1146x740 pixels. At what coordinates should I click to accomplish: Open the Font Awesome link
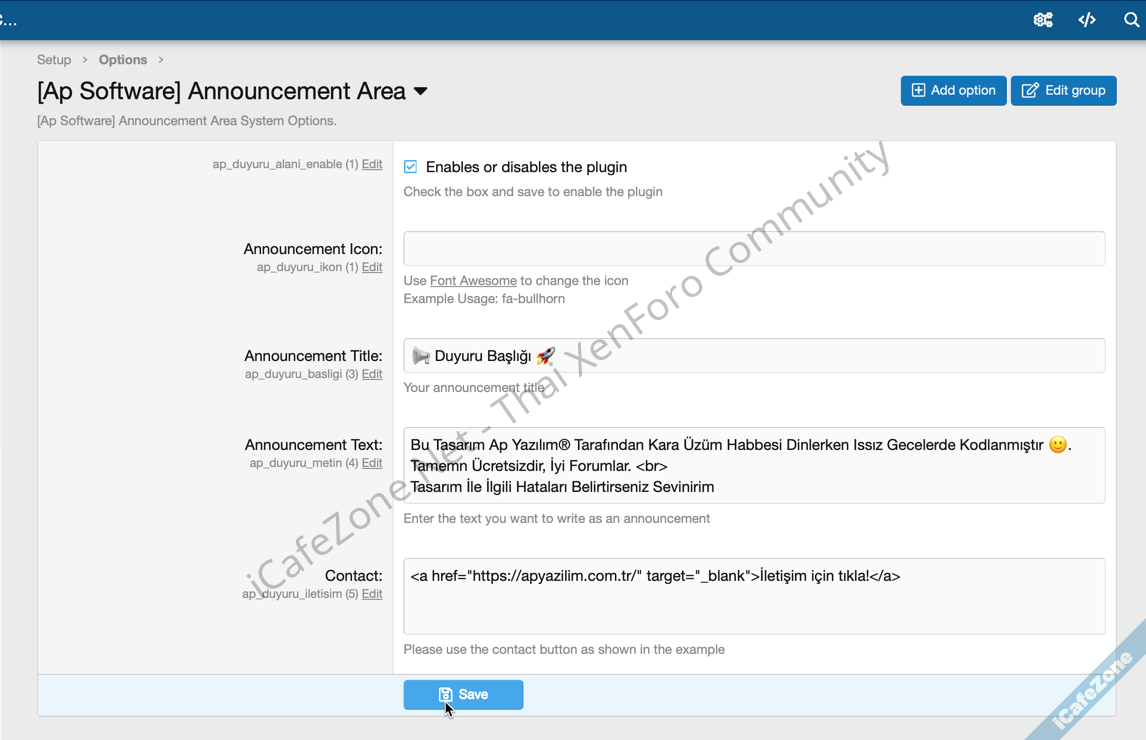point(473,281)
